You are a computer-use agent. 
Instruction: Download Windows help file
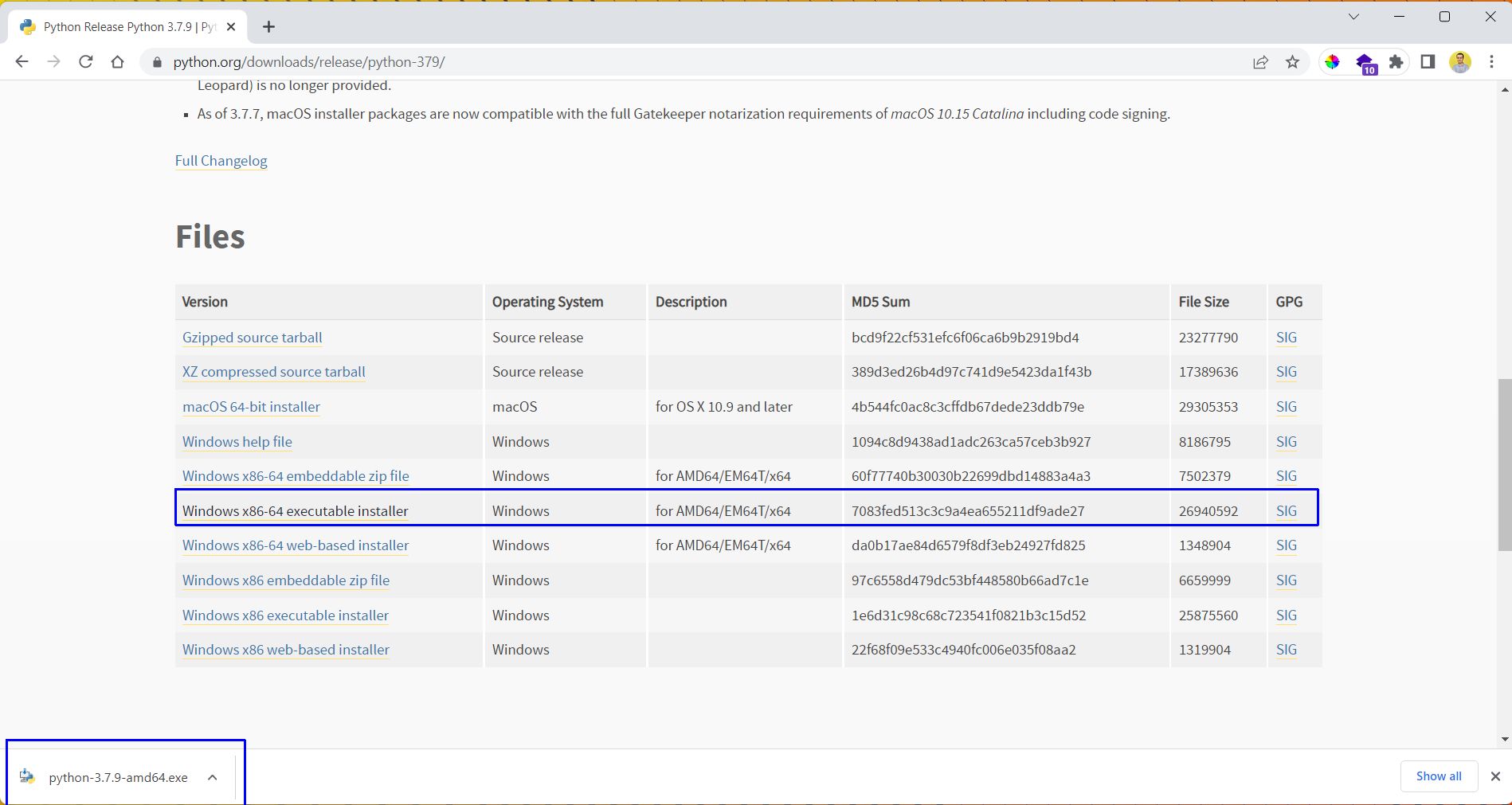(237, 442)
